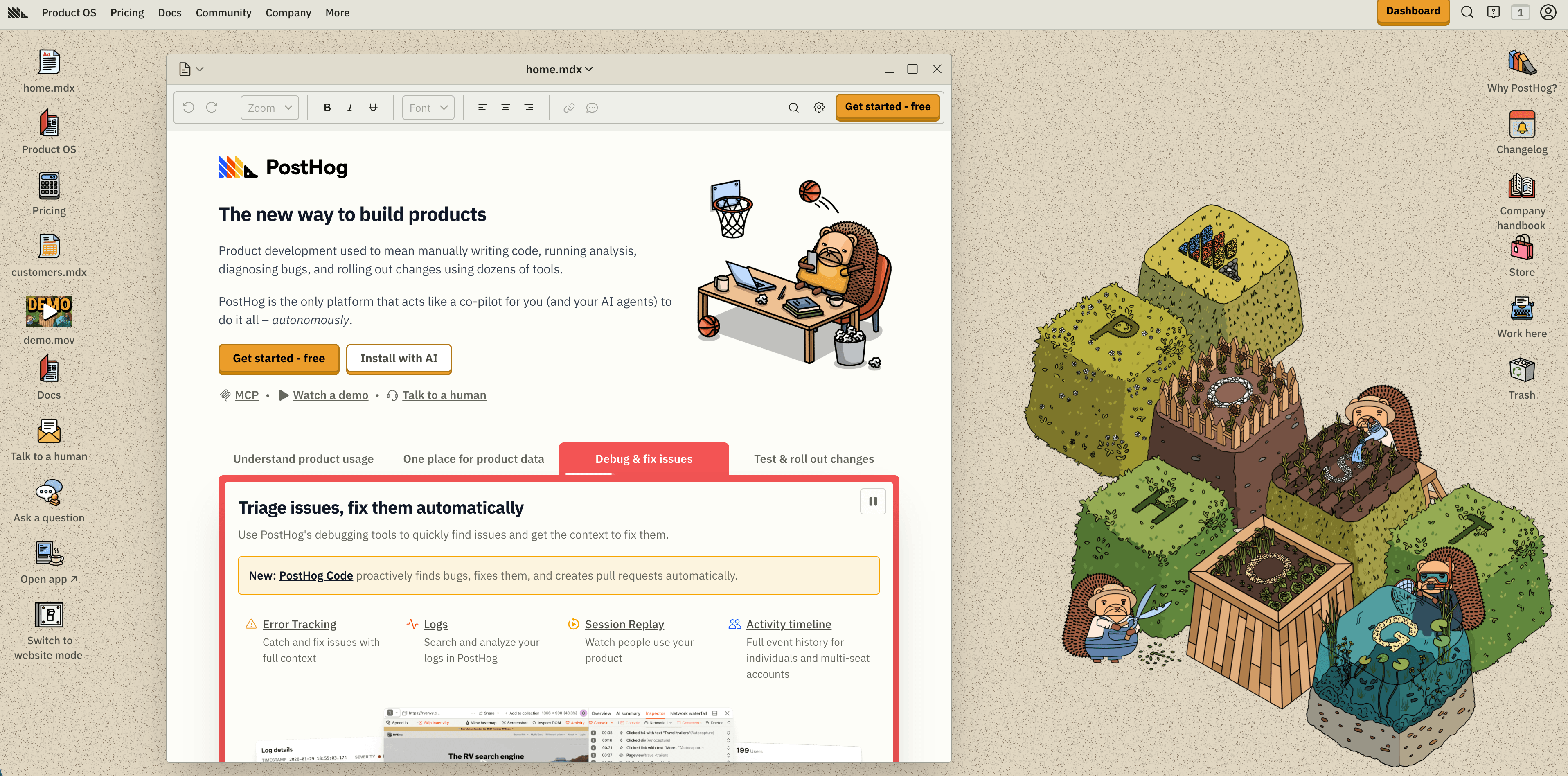Follow the Talk to a human link under hero
This screenshot has width=1568, height=776.
(x=444, y=395)
